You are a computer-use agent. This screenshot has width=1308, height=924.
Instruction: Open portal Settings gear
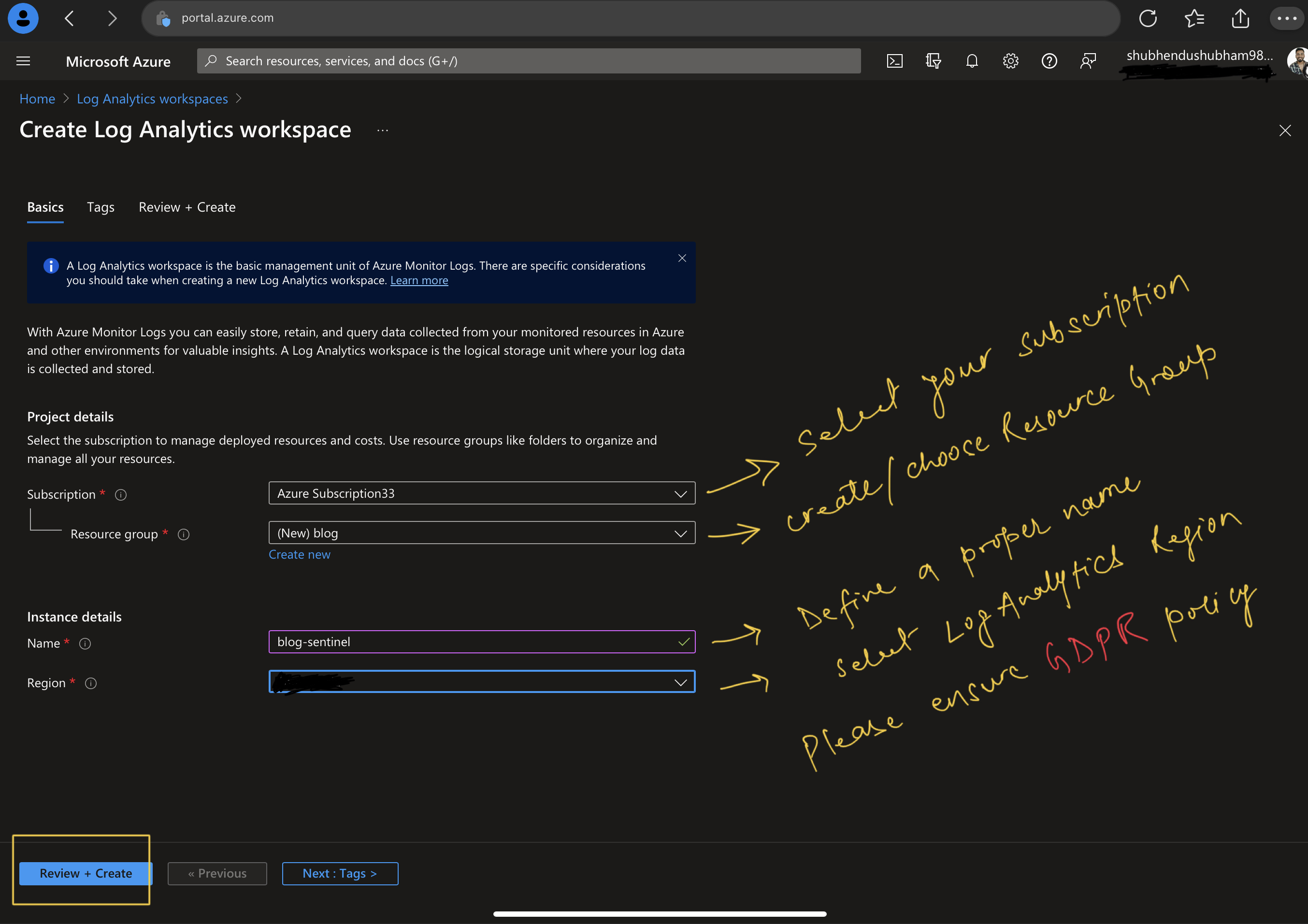click(x=1011, y=61)
